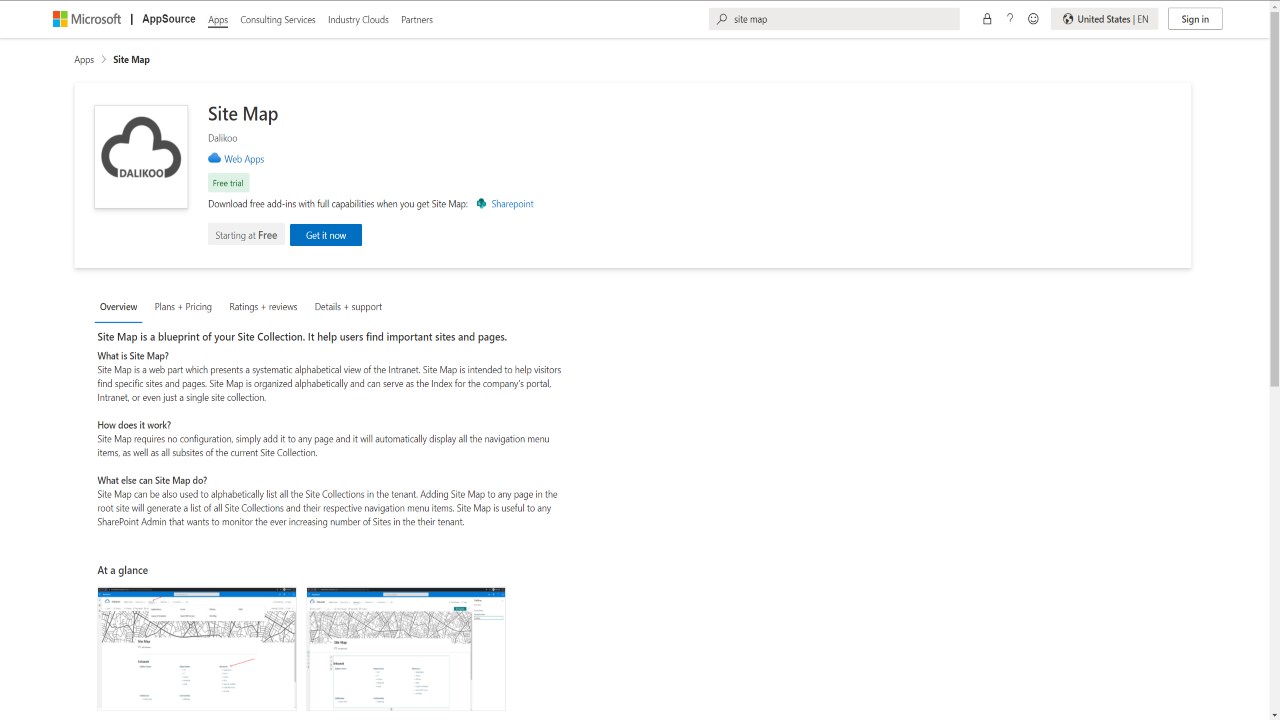The image size is (1280, 720).
Task: Open the Partners menu
Action: (417, 20)
